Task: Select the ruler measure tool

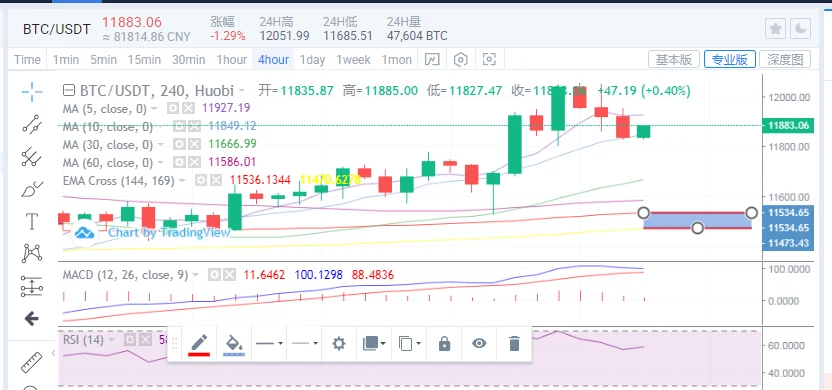Action: click(x=32, y=362)
